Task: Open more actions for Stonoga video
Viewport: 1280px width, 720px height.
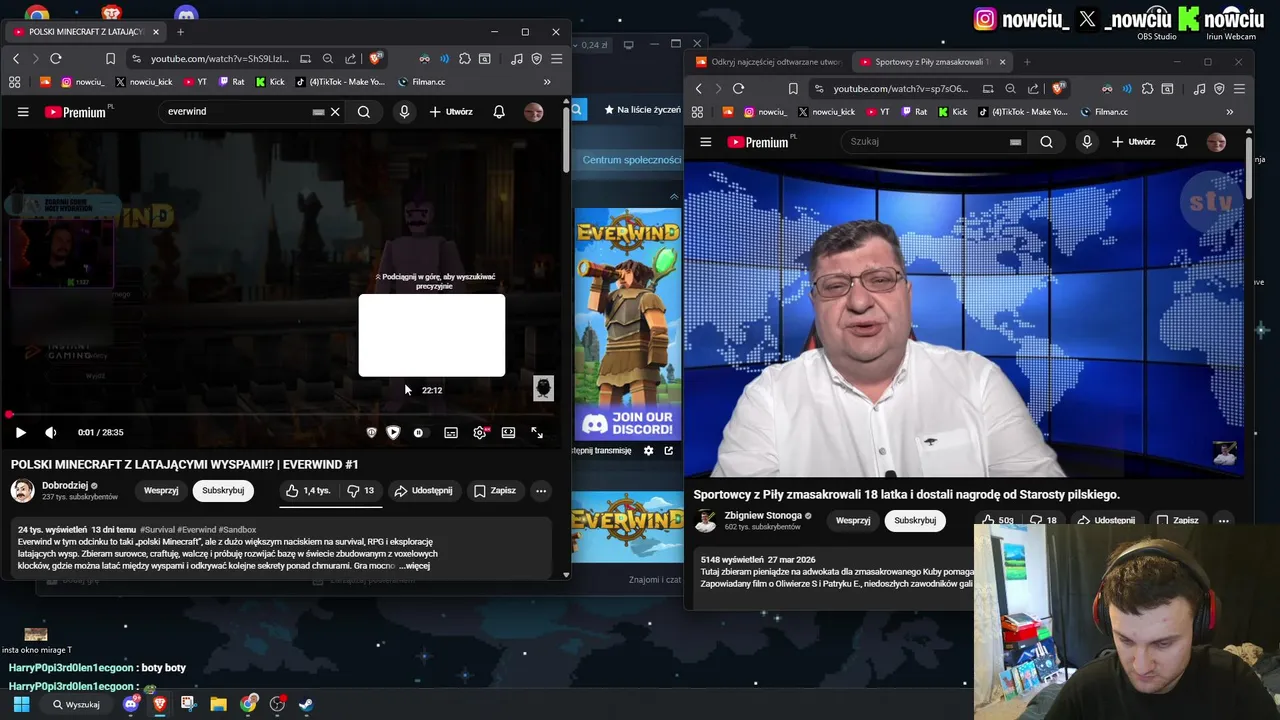Action: pos(1223,520)
